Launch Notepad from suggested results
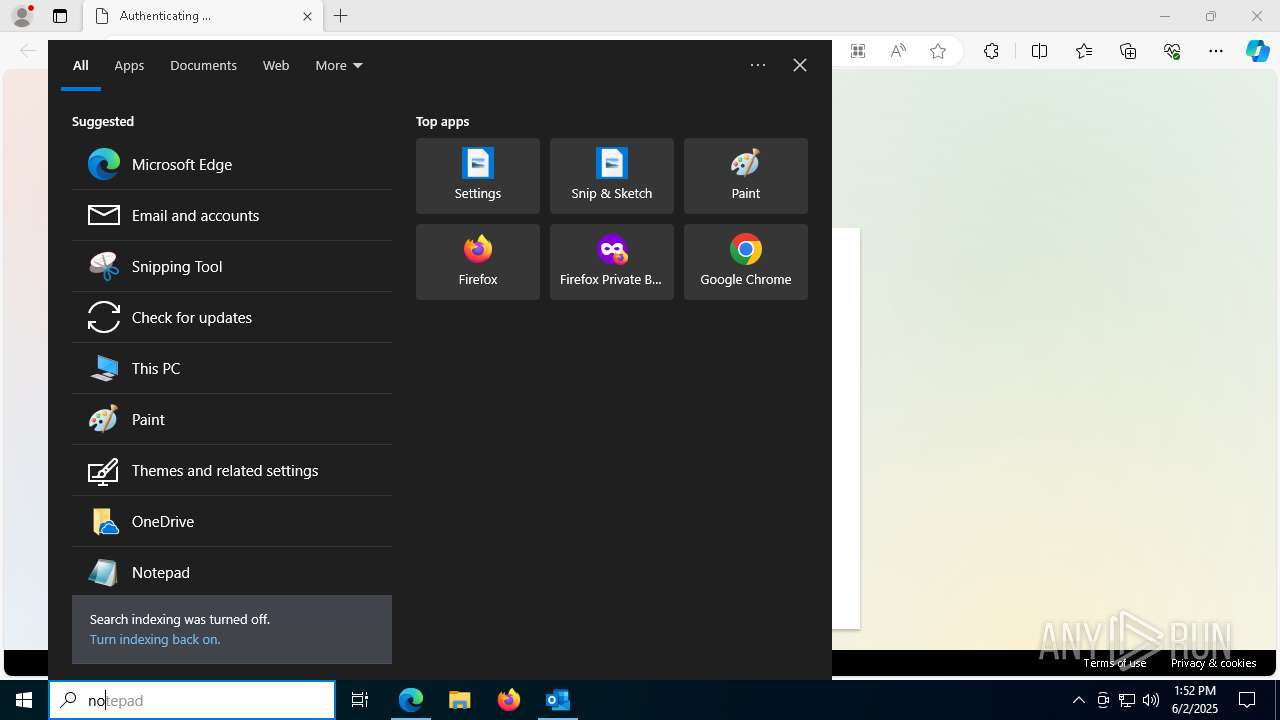The height and width of the screenshot is (720, 1280). click(x=232, y=572)
